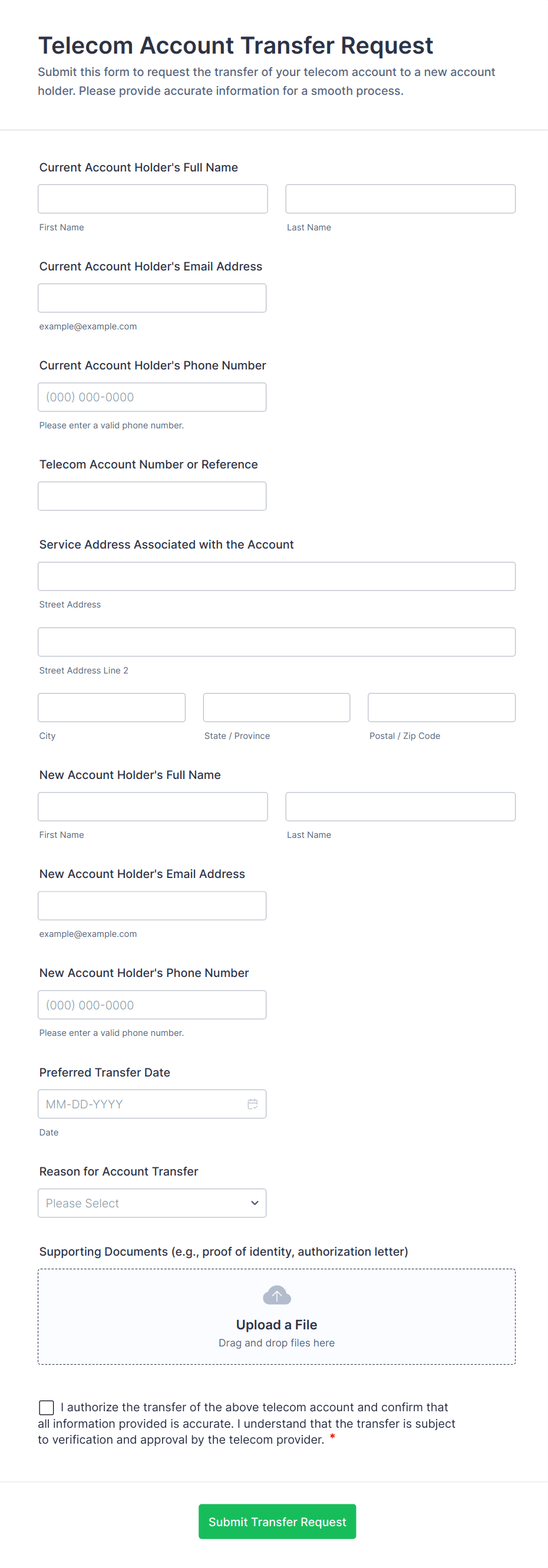
Task: Click the Street Address input
Action: coord(276,576)
